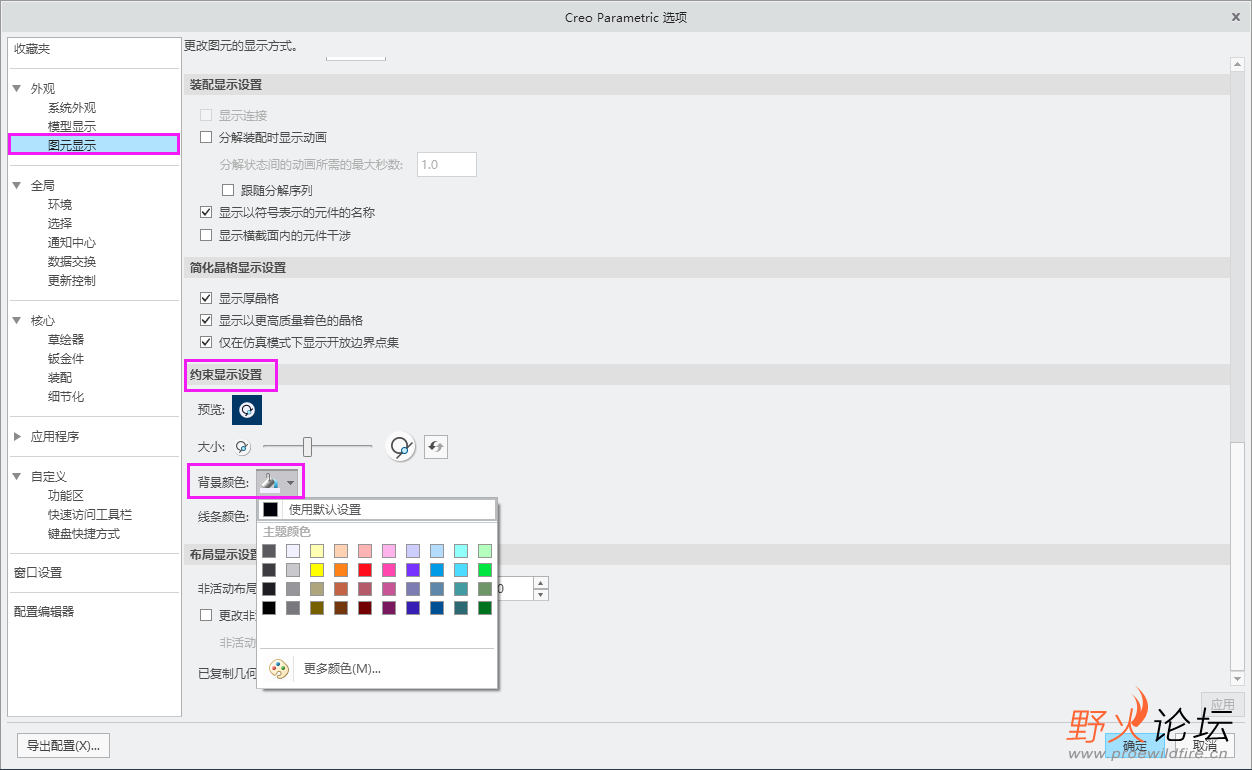Image resolution: width=1252 pixels, height=770 pixels.
Task: Collapse the 核心 tree group
Action: point(17,320)
